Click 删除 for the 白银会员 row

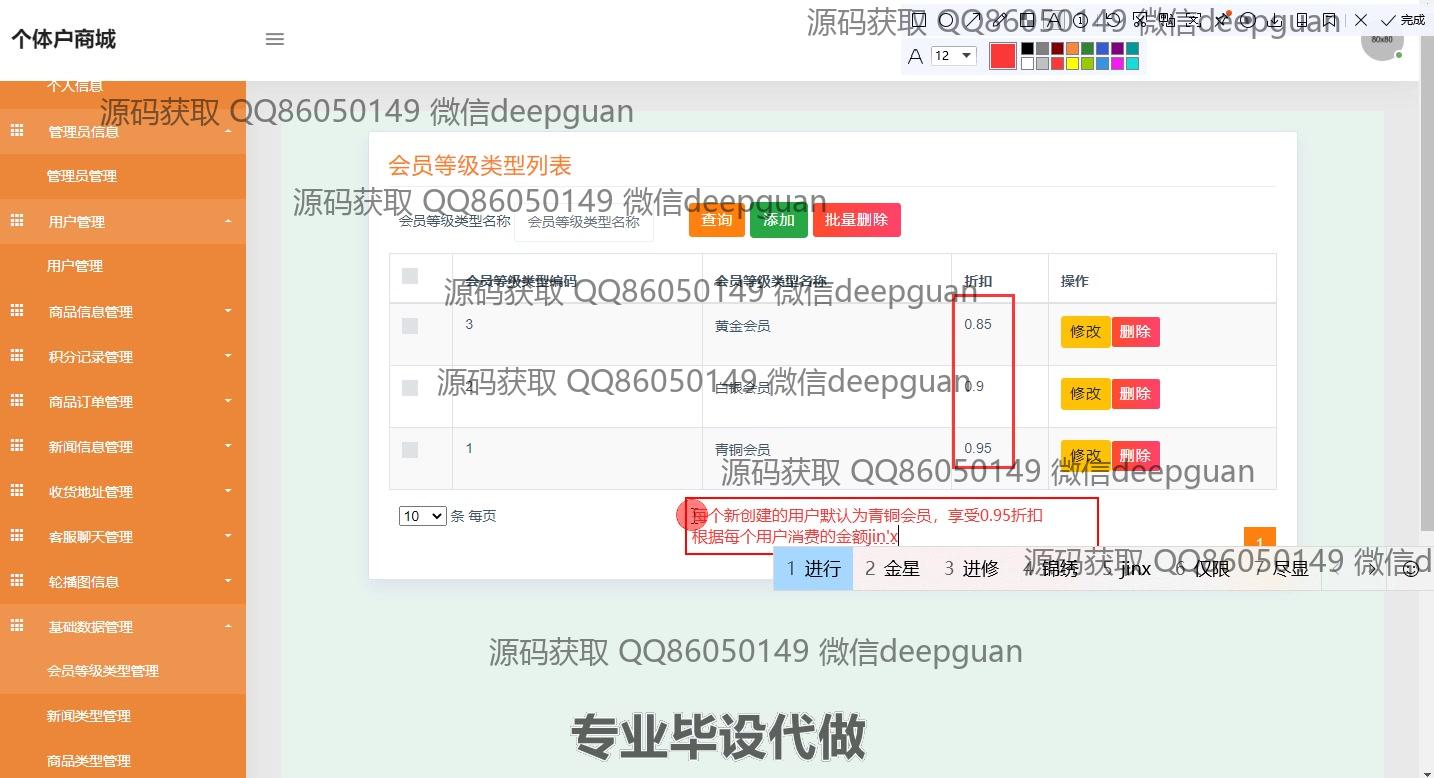(x=1136, y=394)
